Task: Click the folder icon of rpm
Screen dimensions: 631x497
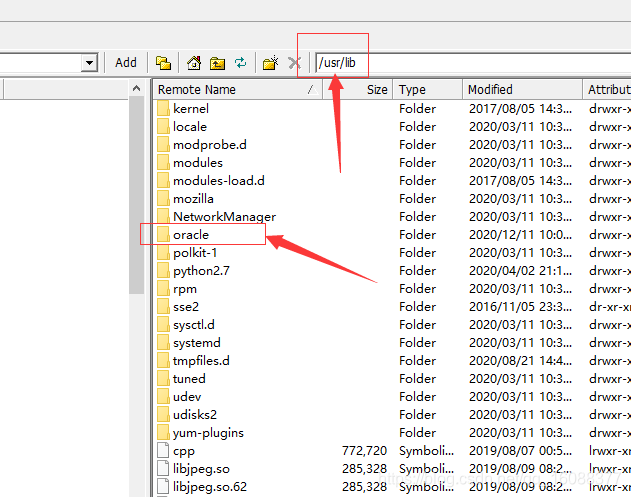Action: [163, 289]
